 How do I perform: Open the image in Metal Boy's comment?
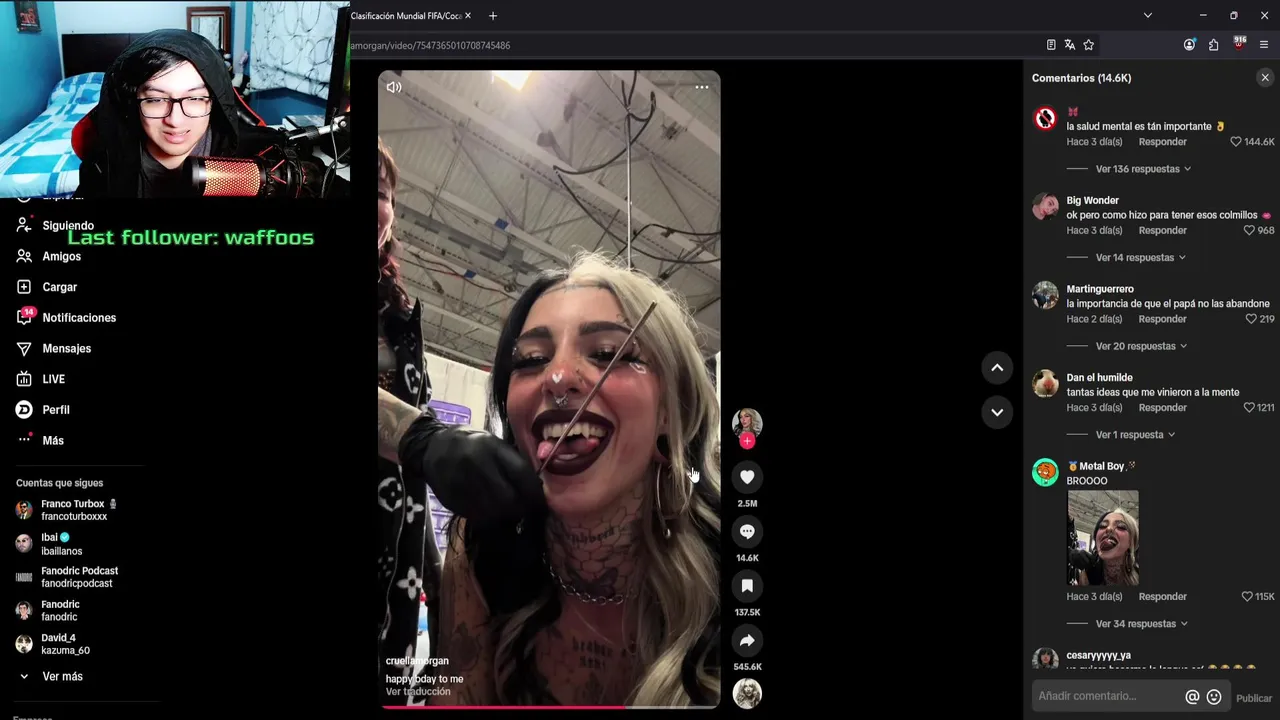tap(1103, 538)
